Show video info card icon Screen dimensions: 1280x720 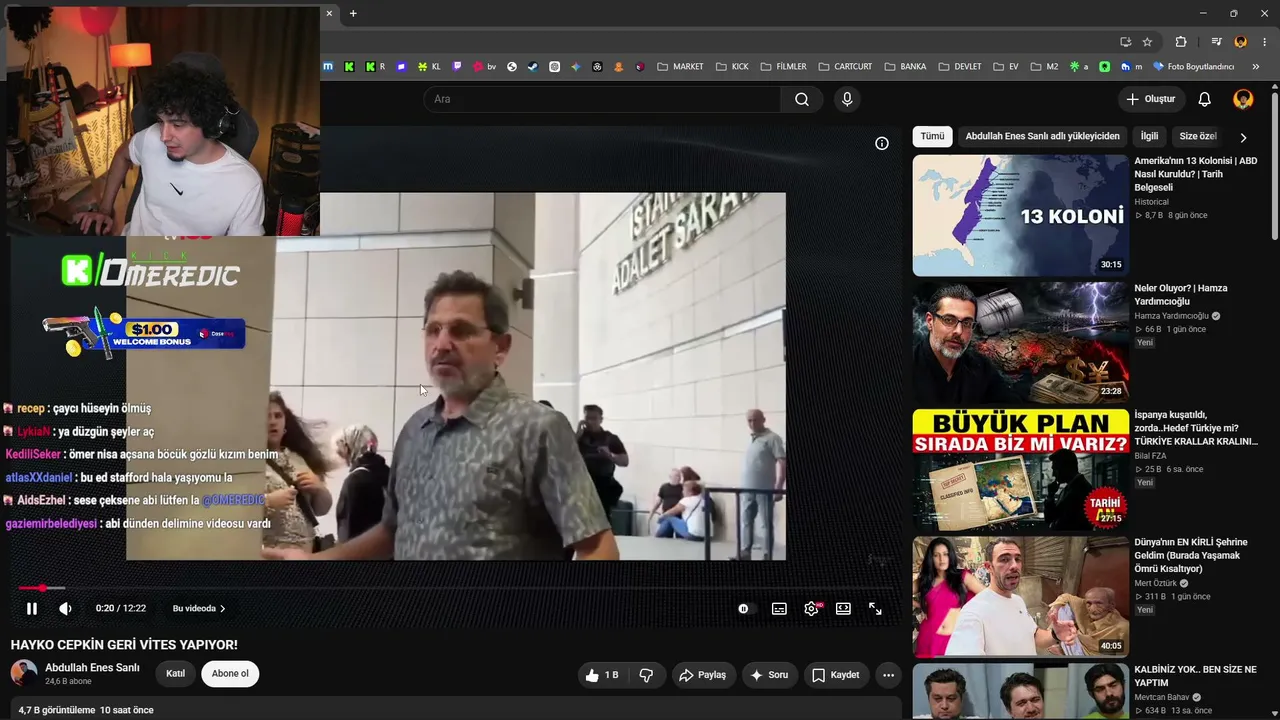[x=882, y=143]
